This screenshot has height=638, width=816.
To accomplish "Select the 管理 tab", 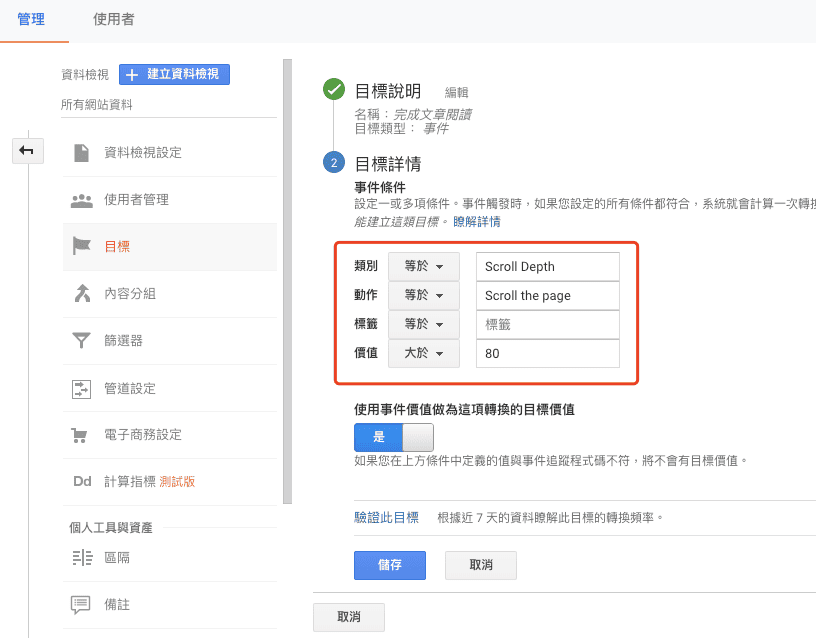I will tap(31, 20).
